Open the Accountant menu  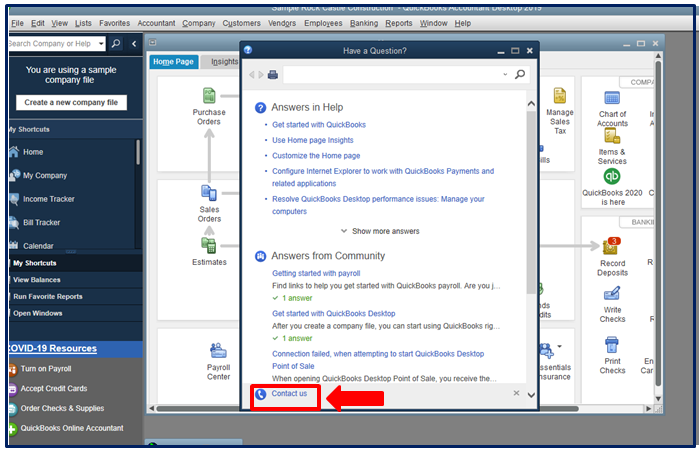156,23
